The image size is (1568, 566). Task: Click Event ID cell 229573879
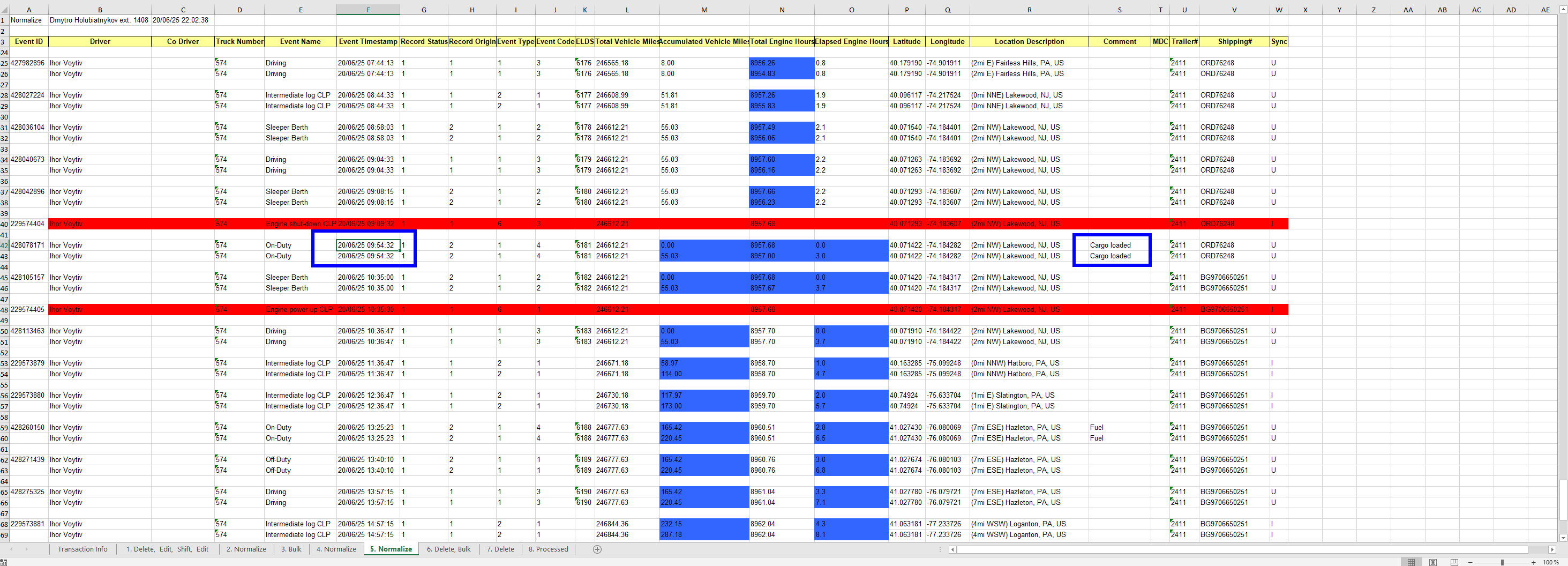click(x=28, y=363)
